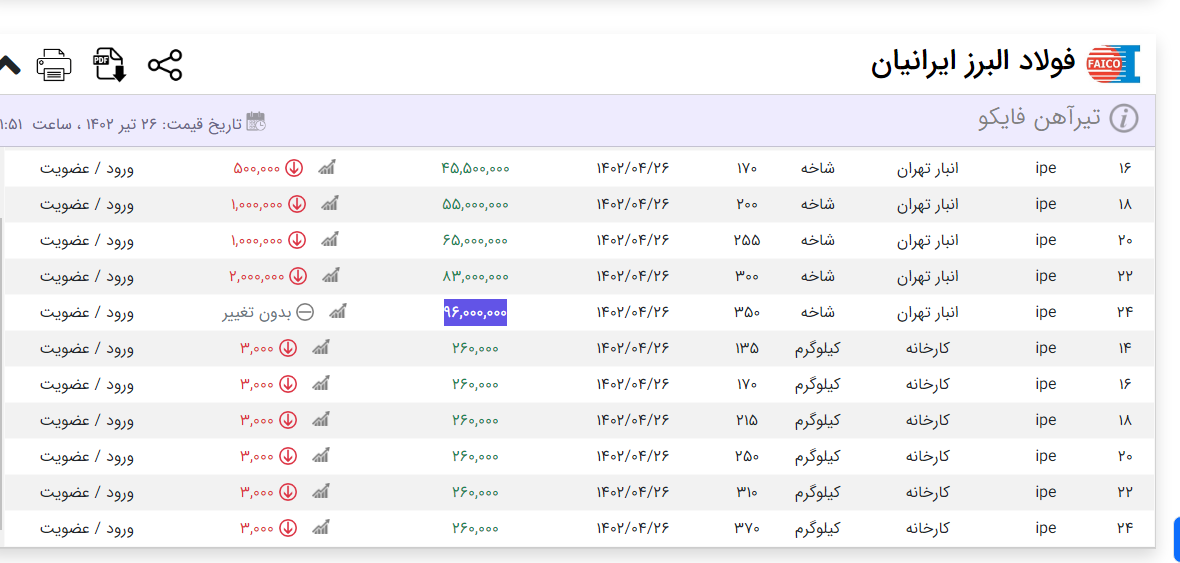The height and width of the screenshot is (563, 1180).
Task: Open chart icon in weight 310 کیلوگرم row
Action: [x=321, y=492]
